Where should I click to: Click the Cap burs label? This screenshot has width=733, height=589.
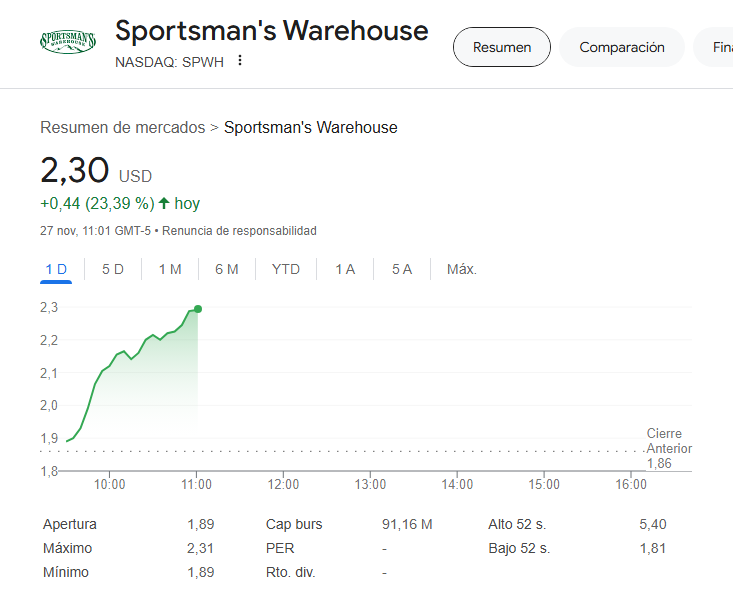click(x=294, y=524)
